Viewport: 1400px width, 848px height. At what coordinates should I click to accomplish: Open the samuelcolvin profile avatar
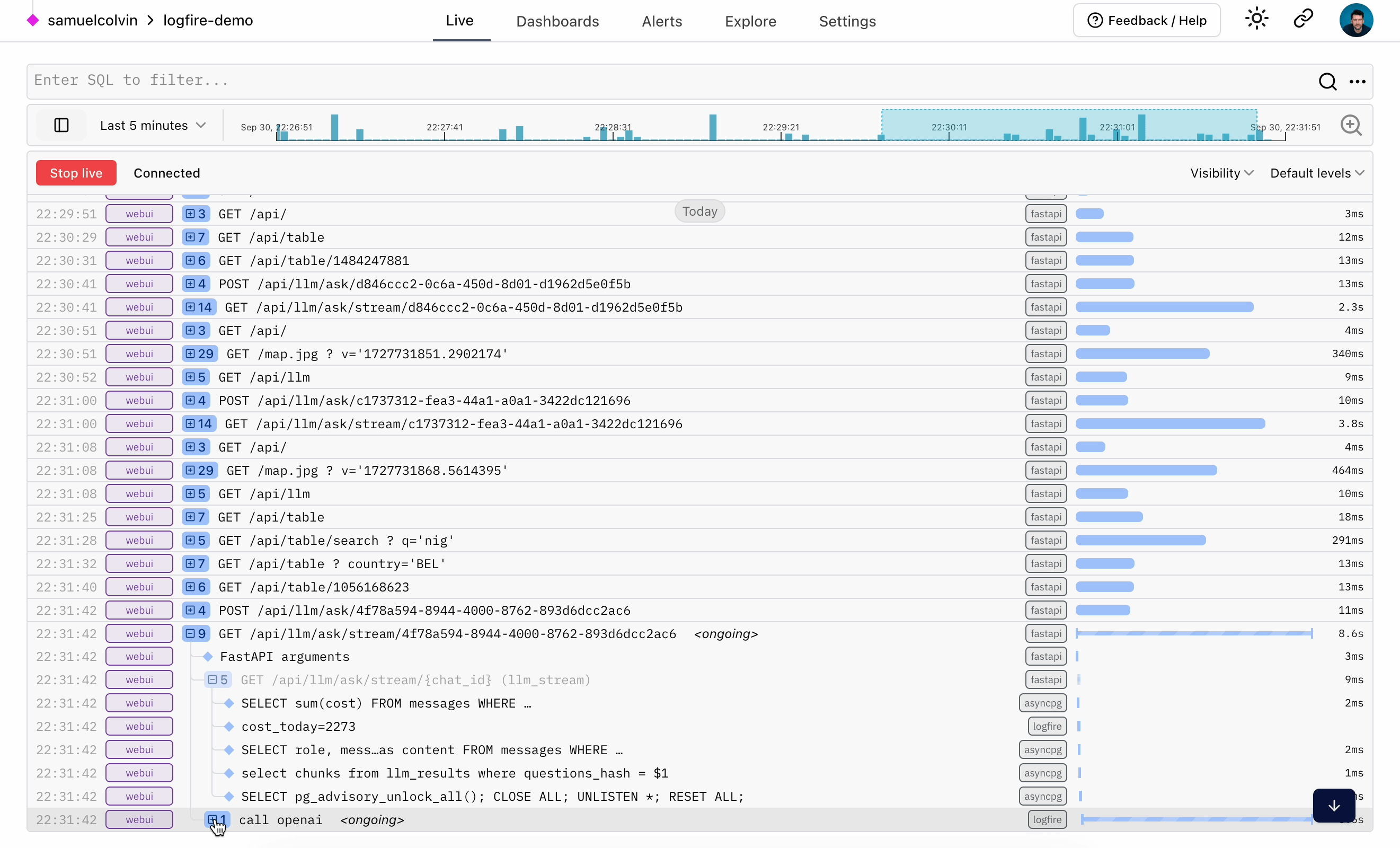pos(1357,20)
